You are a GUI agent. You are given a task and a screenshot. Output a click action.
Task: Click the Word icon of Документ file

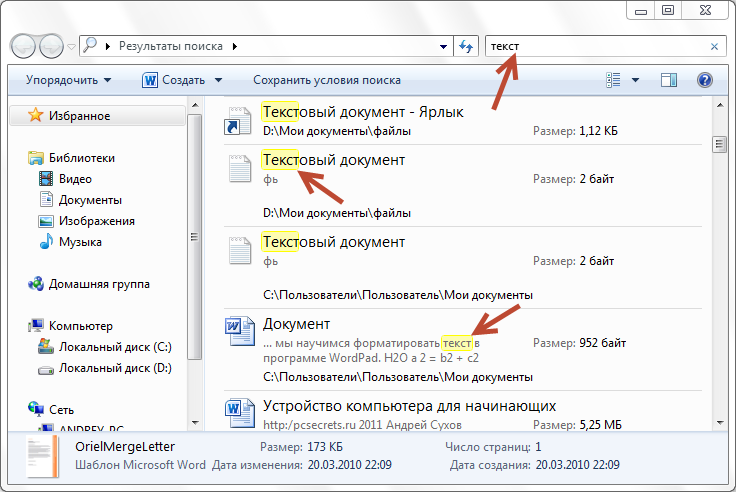point(237,333)
